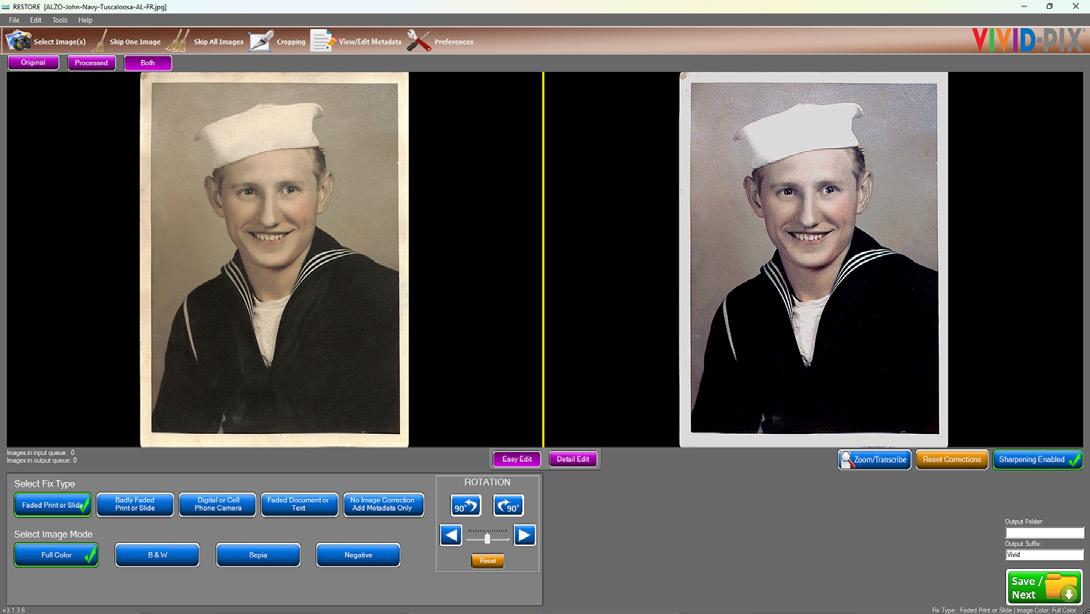Open the Tools menu
This screenshot has width=1090, height=614.
pos(60,20)
